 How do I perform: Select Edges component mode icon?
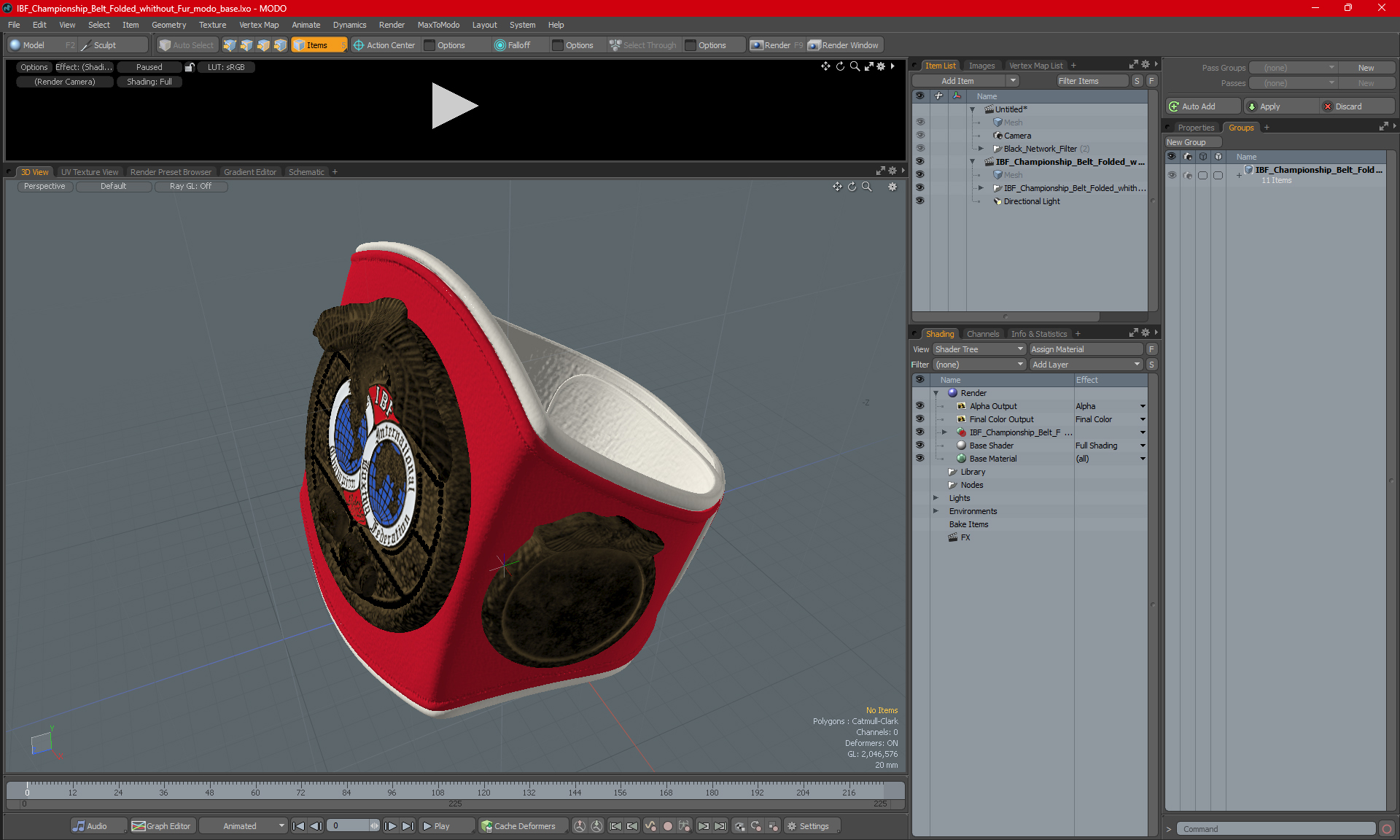[x=246, y=45]
